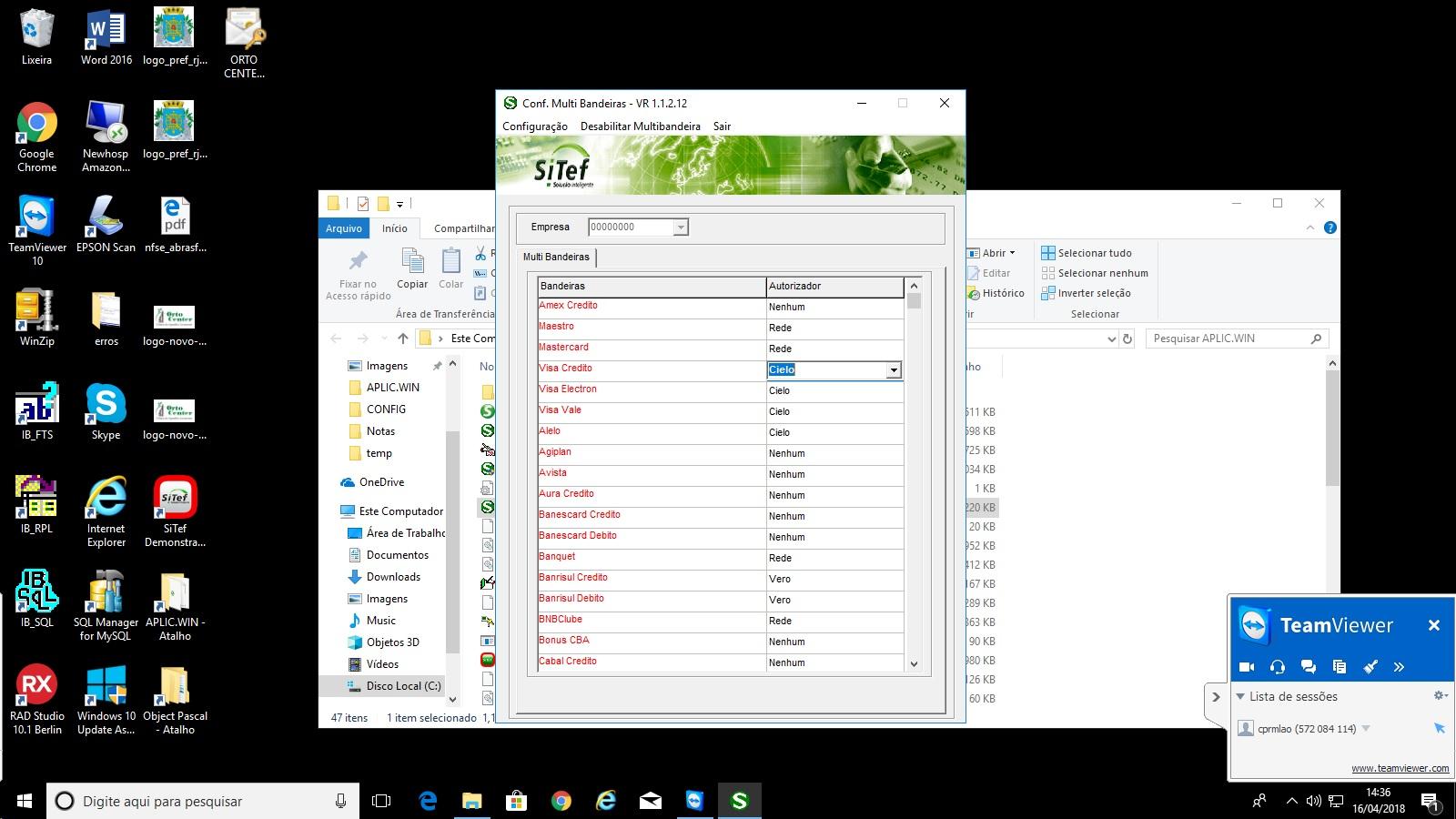Viewport: 1456px width, 819px height.
Task: Open the Windows Start button
Action: (x=25, y=801)
